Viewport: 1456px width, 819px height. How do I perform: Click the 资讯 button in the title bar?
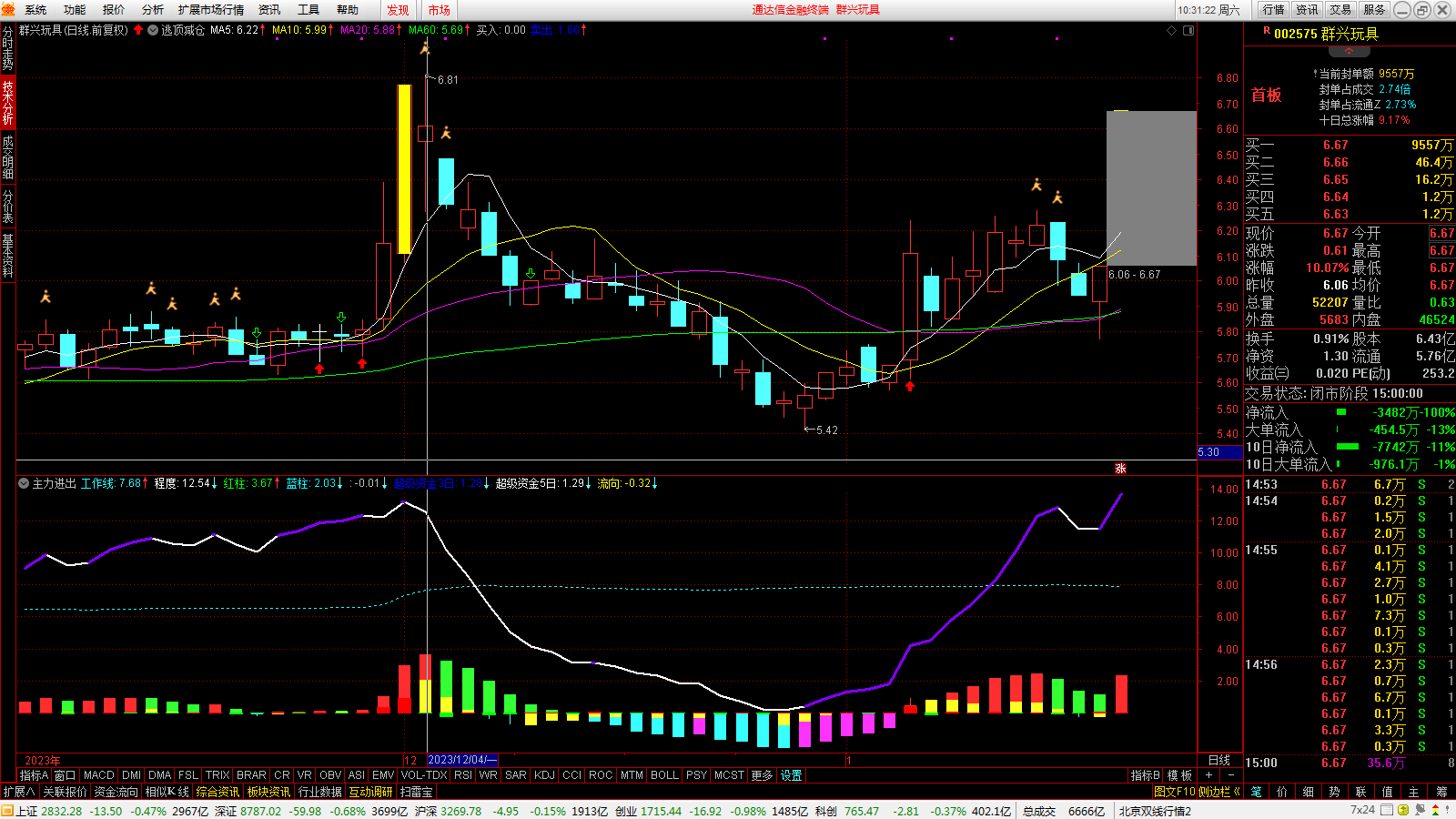click(x=1308, y=10)
